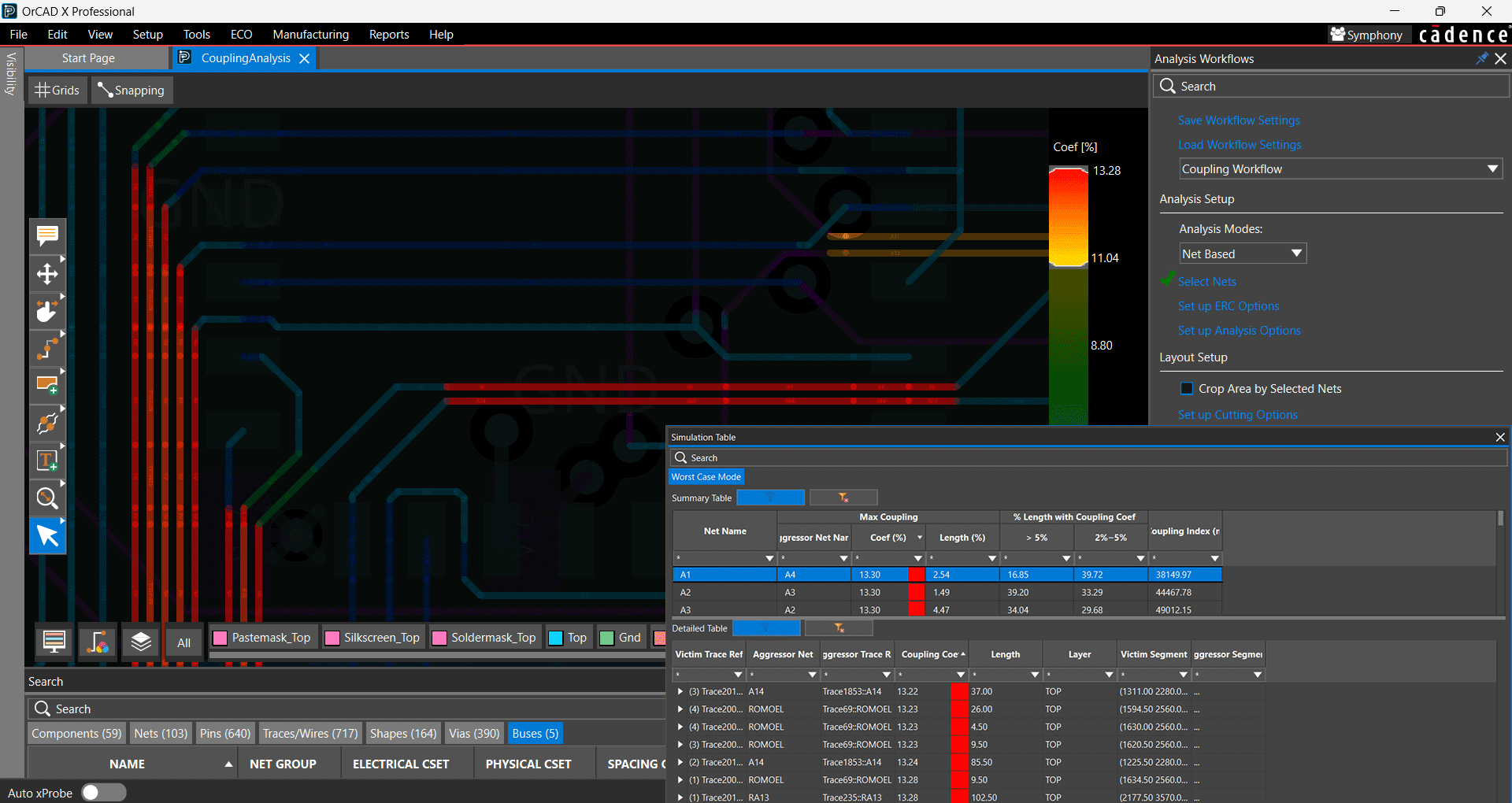Image resolution: width=1512 pixels, height=803 pixels.
Task: Expand the first Trace201 A14 detail row
Action: pyautogui.click(x=680, y=692)
